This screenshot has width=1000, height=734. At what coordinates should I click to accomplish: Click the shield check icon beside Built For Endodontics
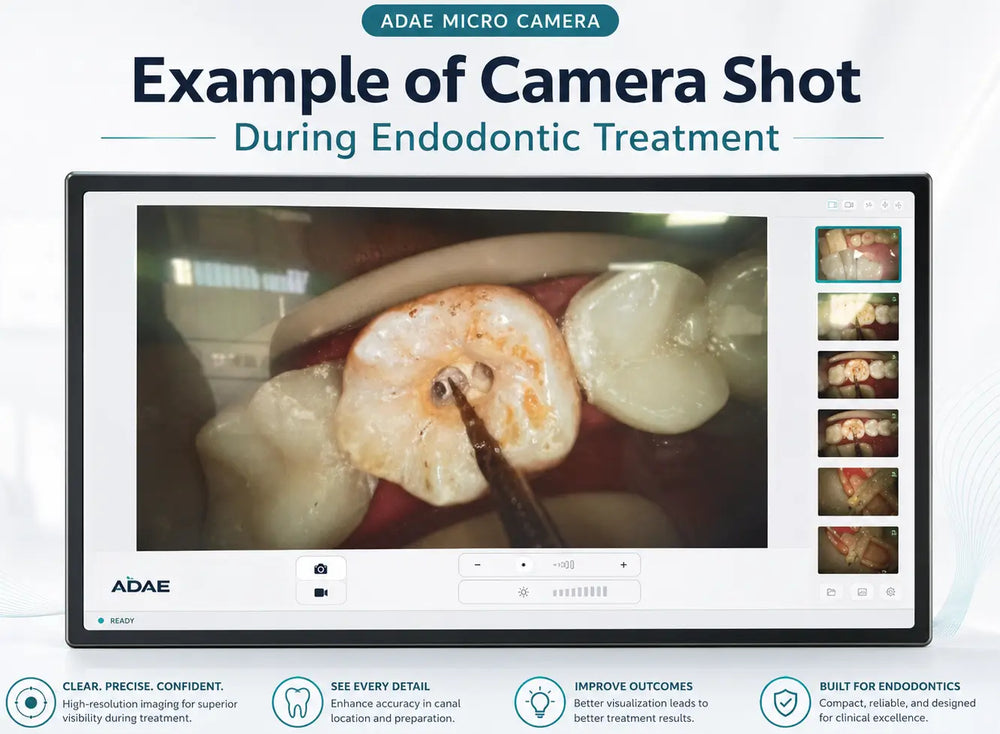coord(785,702)
